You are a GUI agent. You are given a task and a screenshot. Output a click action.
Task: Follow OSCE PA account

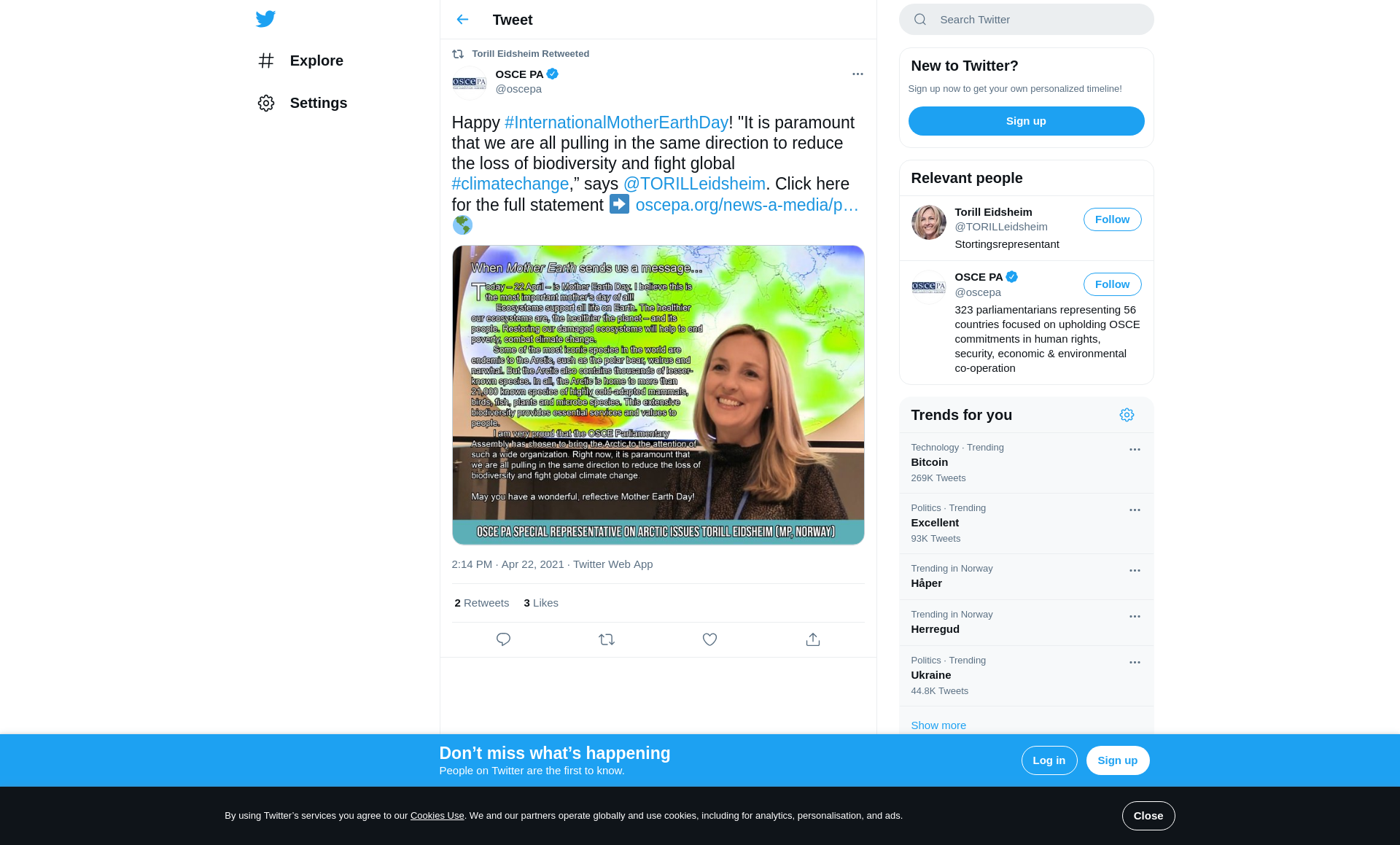pos(1112,284)
